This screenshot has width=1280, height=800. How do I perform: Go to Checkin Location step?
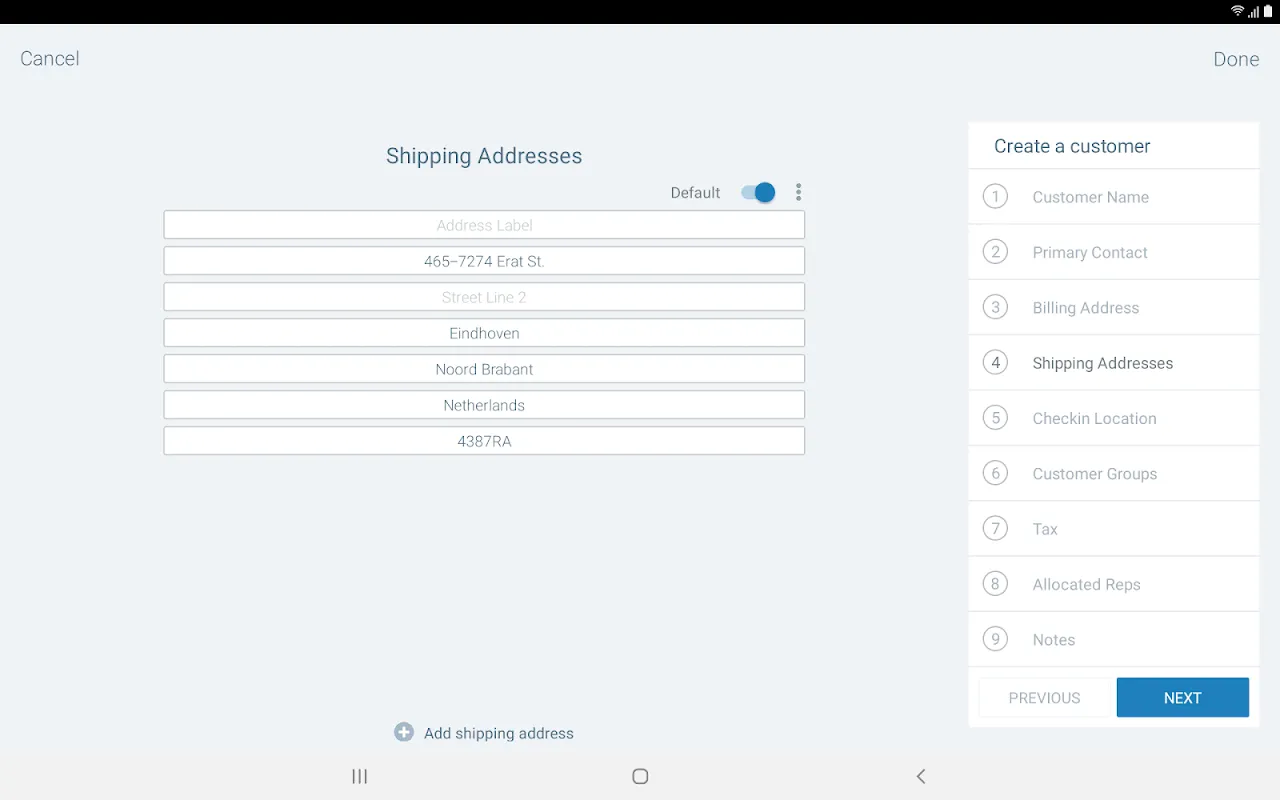(1114, 418)
